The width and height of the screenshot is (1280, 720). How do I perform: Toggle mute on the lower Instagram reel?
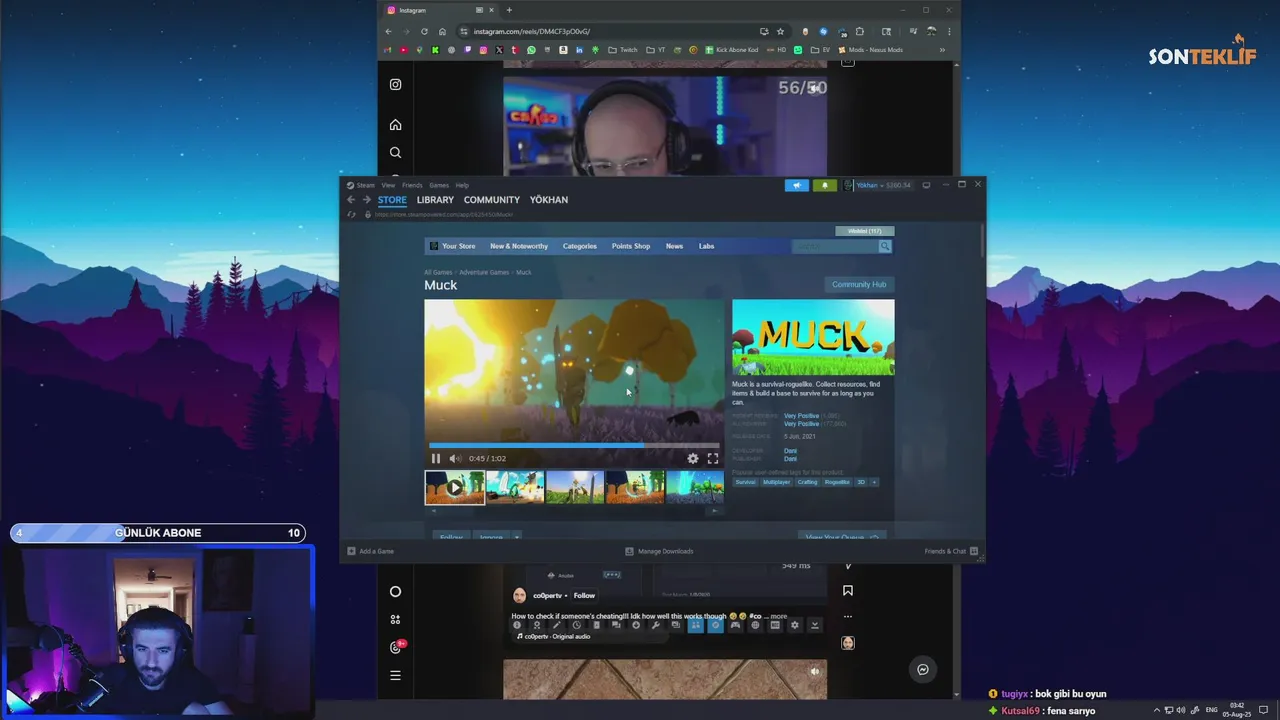tap(814, 672)
